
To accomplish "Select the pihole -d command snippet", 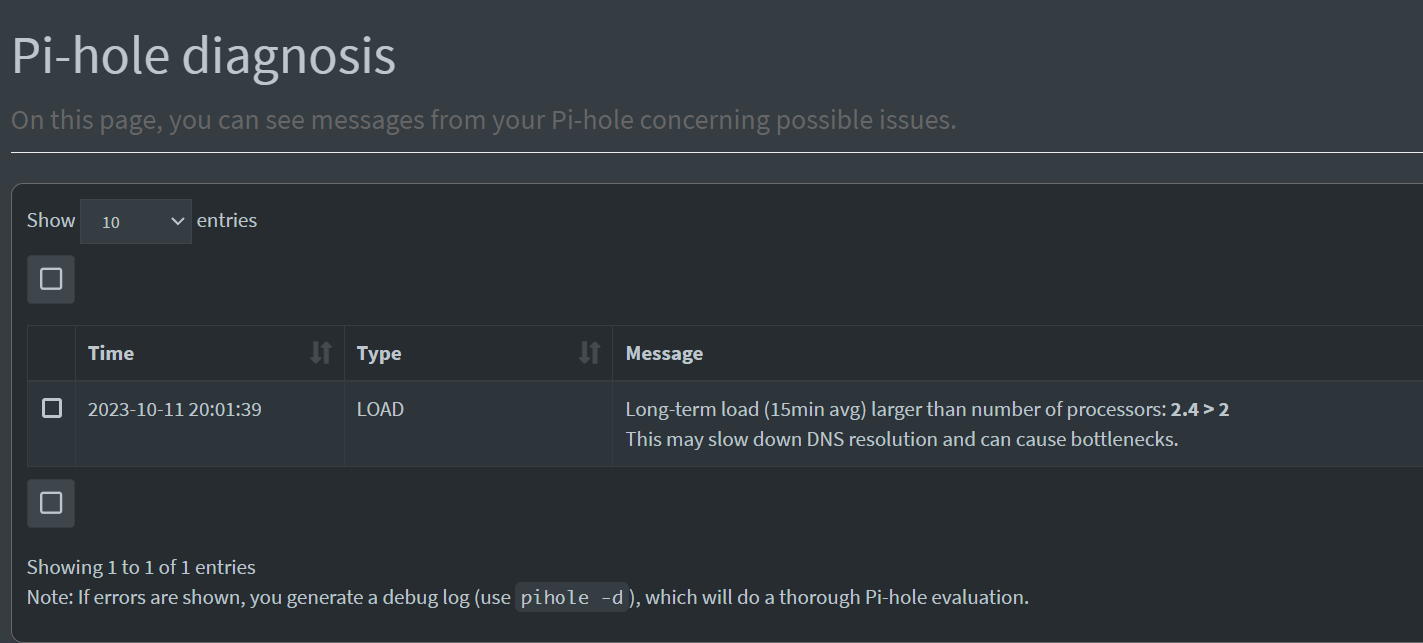I will (x=571, y=597).
